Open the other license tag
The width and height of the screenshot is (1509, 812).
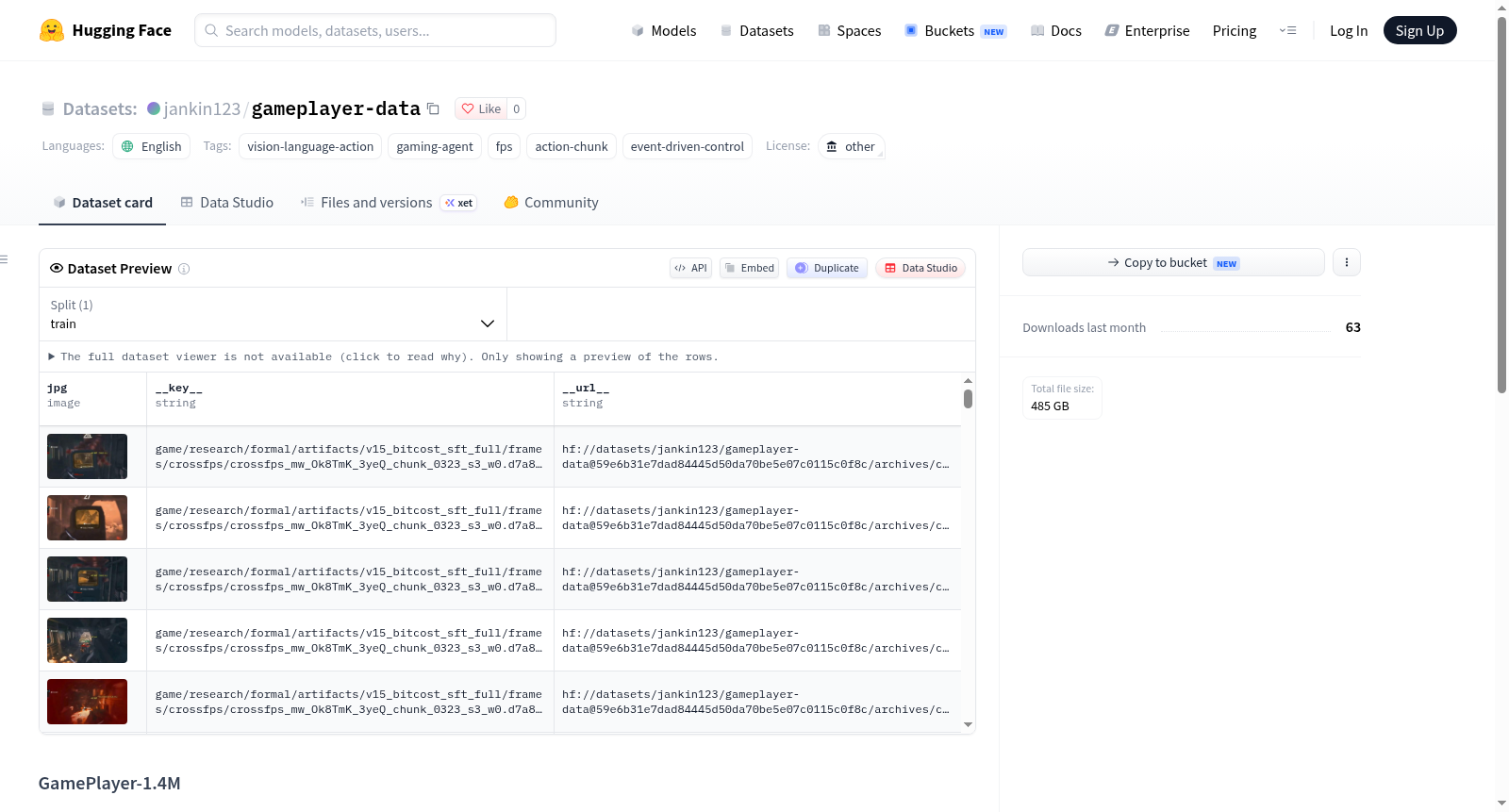(x=851, y=146)
